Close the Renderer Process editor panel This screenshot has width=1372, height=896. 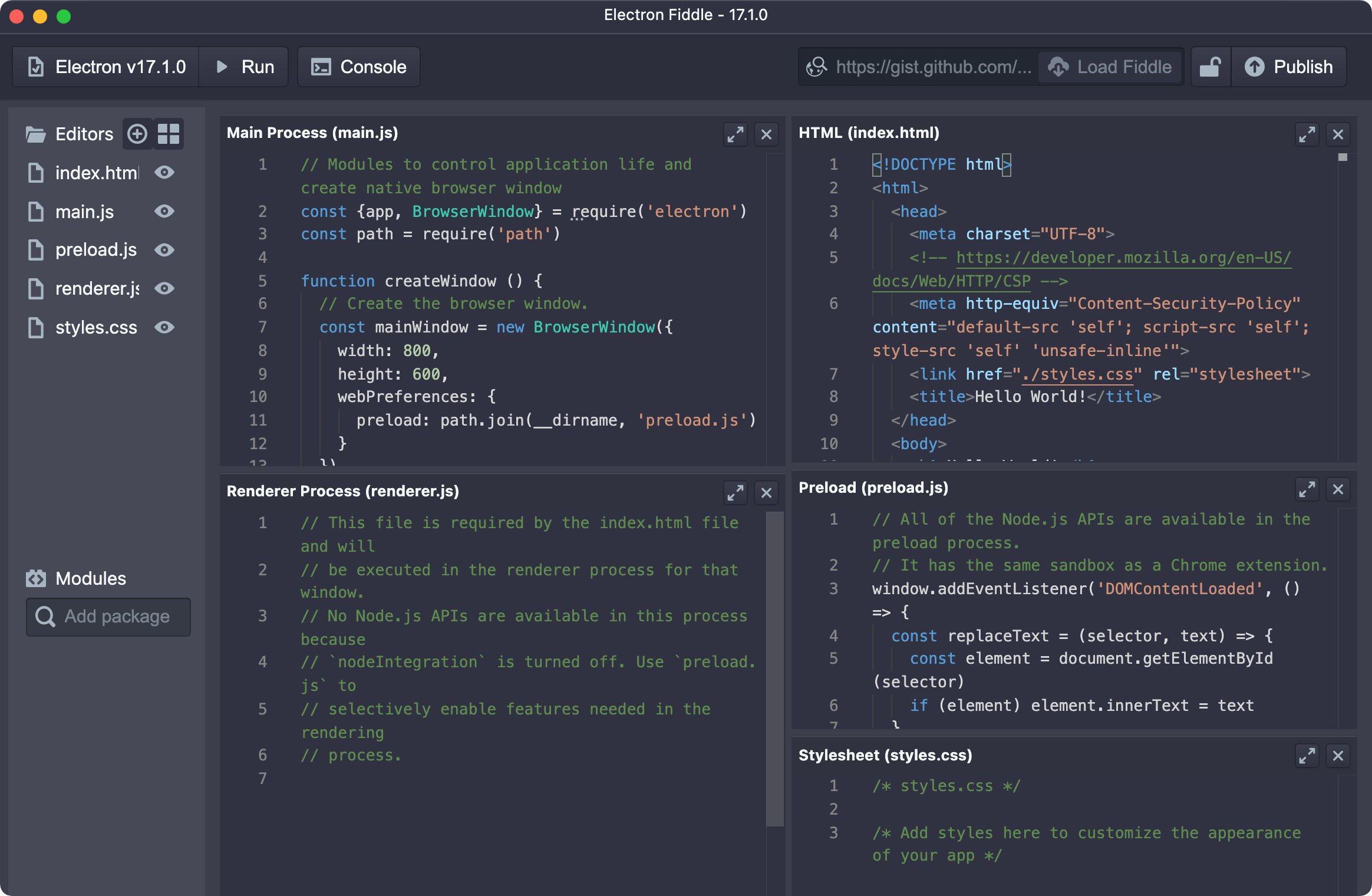click(766, 490)
